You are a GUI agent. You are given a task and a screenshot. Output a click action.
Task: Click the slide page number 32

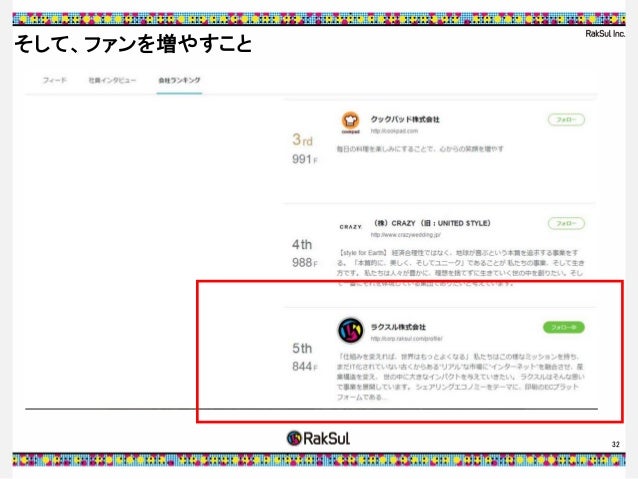coord(616,444)
